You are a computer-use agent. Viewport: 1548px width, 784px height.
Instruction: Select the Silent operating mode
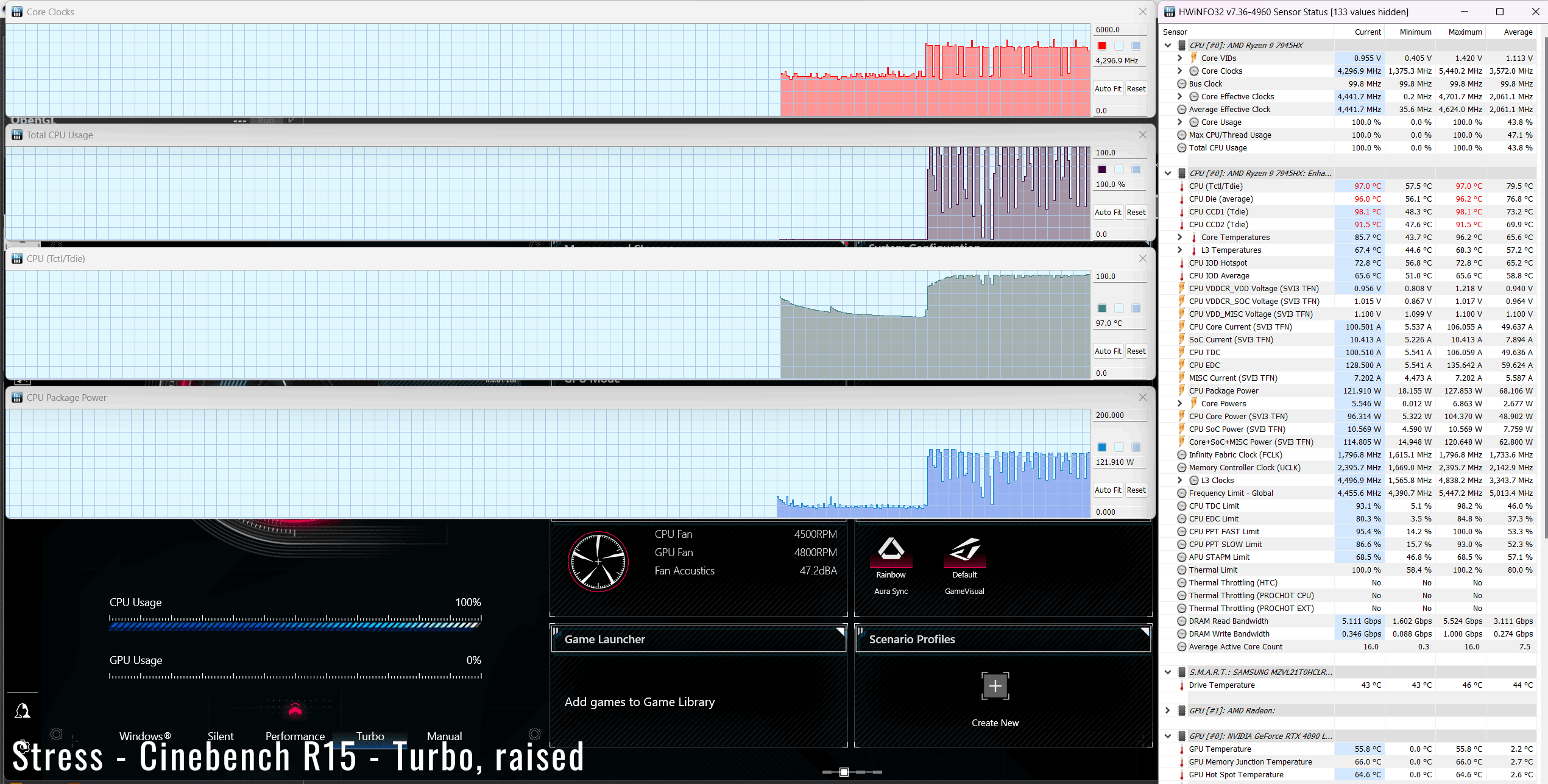click(220, 736)
